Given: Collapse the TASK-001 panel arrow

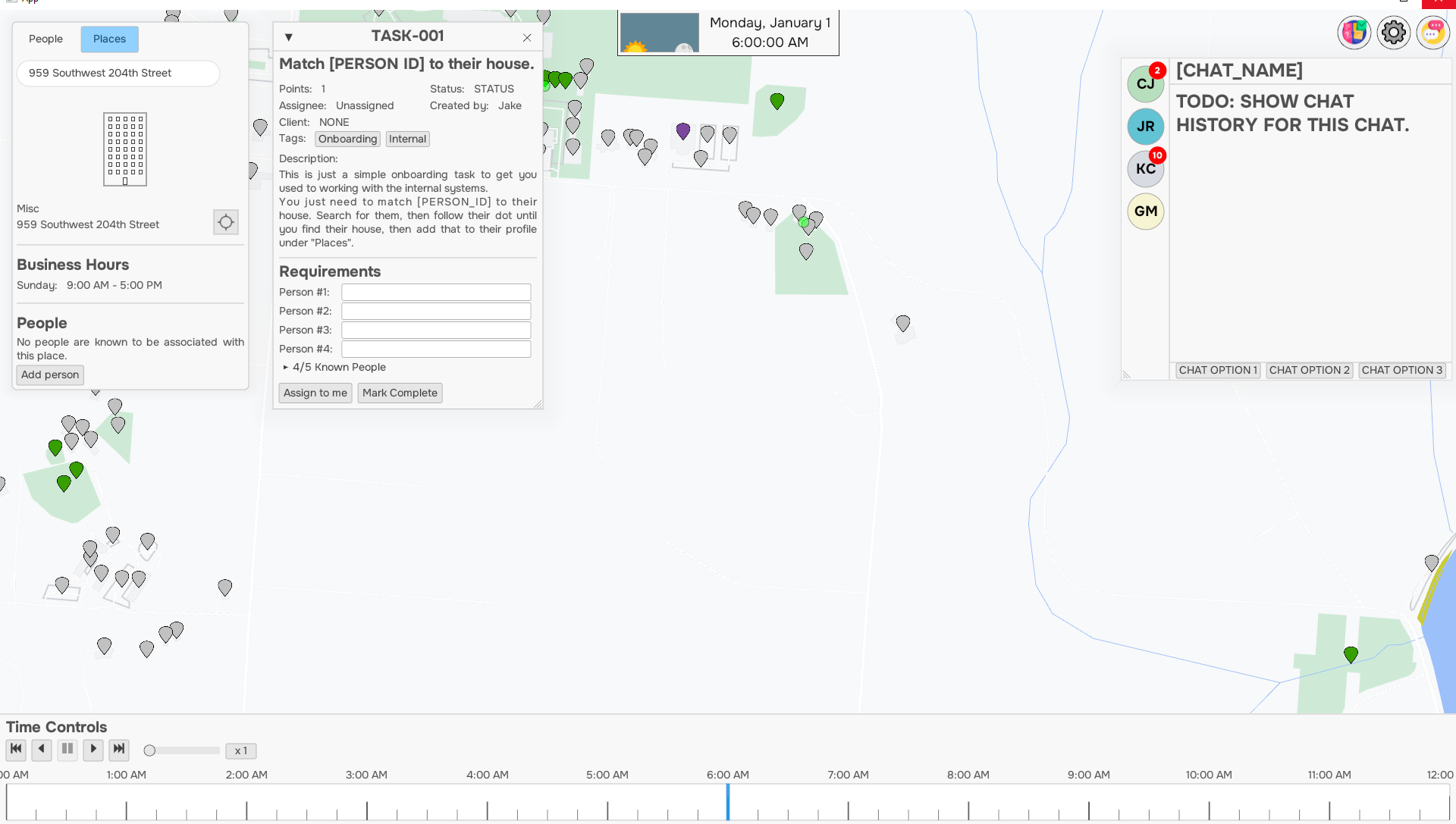Looking at the screenshot, I should [x=289, y=37].
